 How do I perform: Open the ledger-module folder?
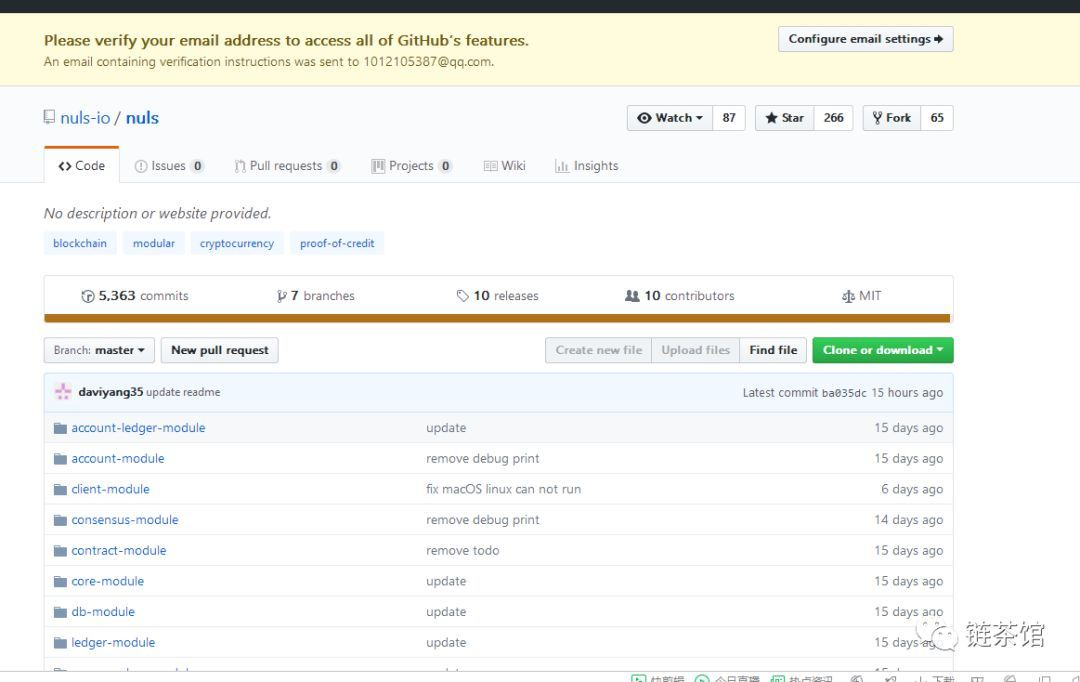pos(114,643)
